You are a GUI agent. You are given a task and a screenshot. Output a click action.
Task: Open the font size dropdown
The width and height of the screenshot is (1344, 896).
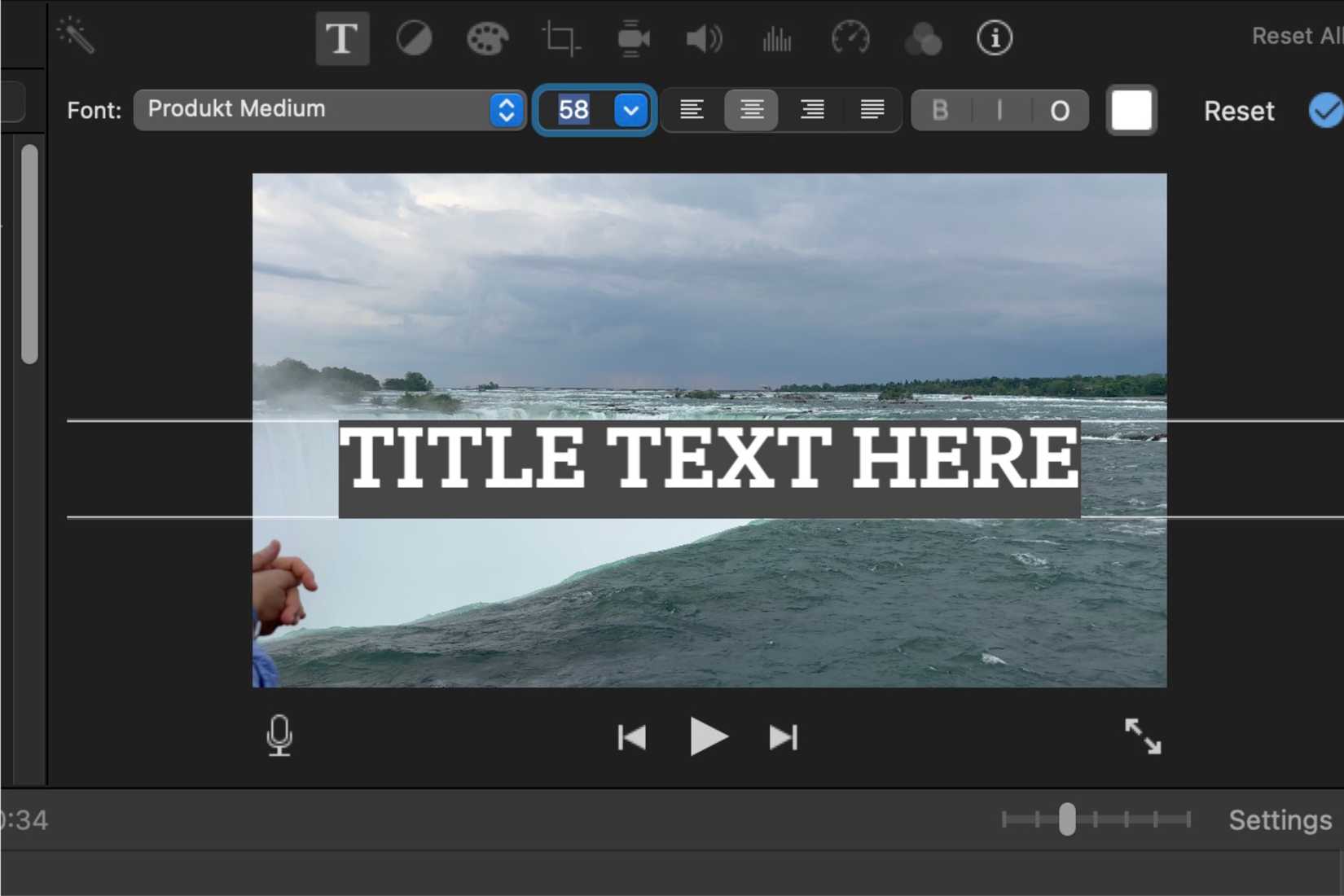(x=629, y=109)
